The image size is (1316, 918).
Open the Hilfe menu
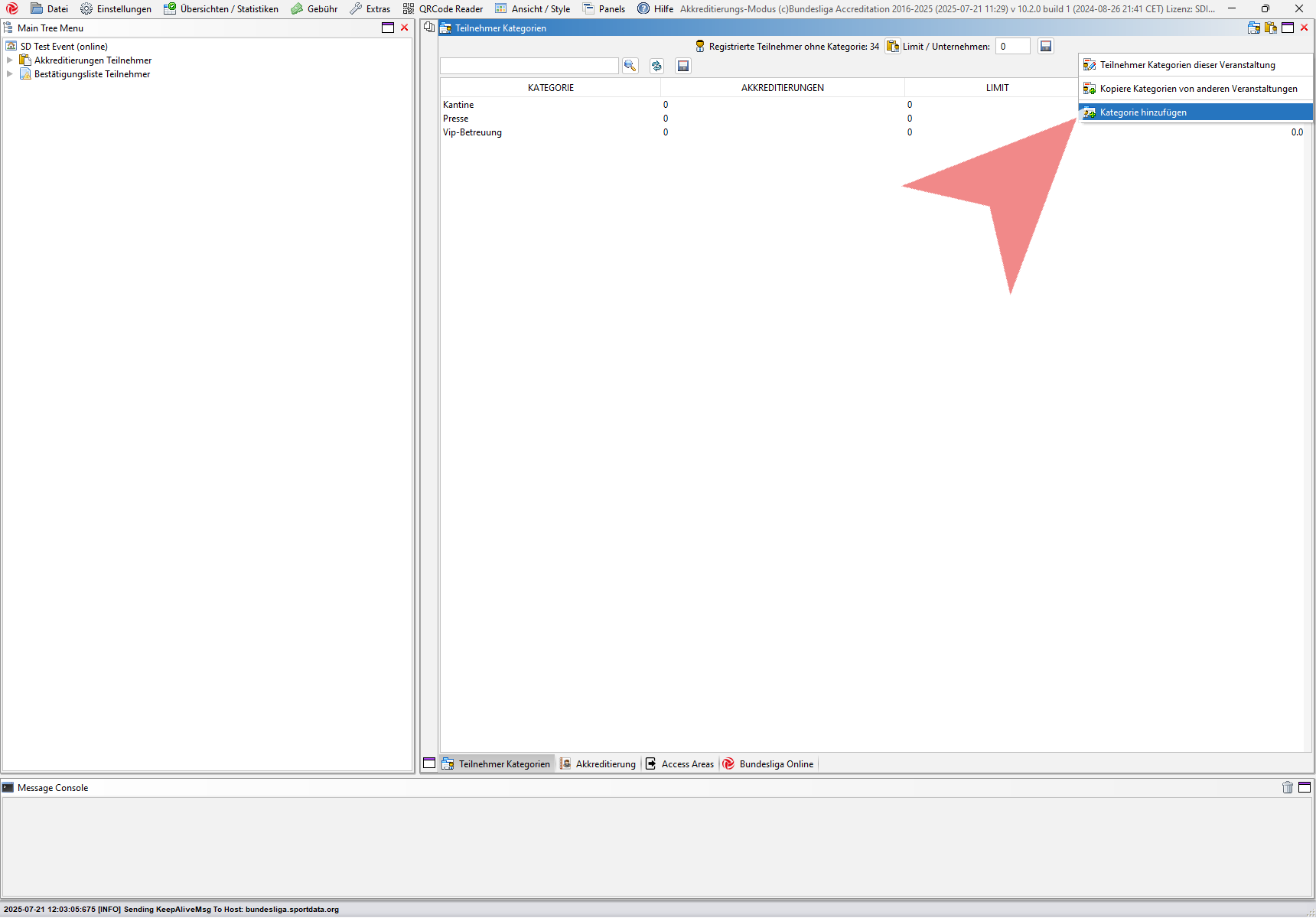tap(655, 9)
